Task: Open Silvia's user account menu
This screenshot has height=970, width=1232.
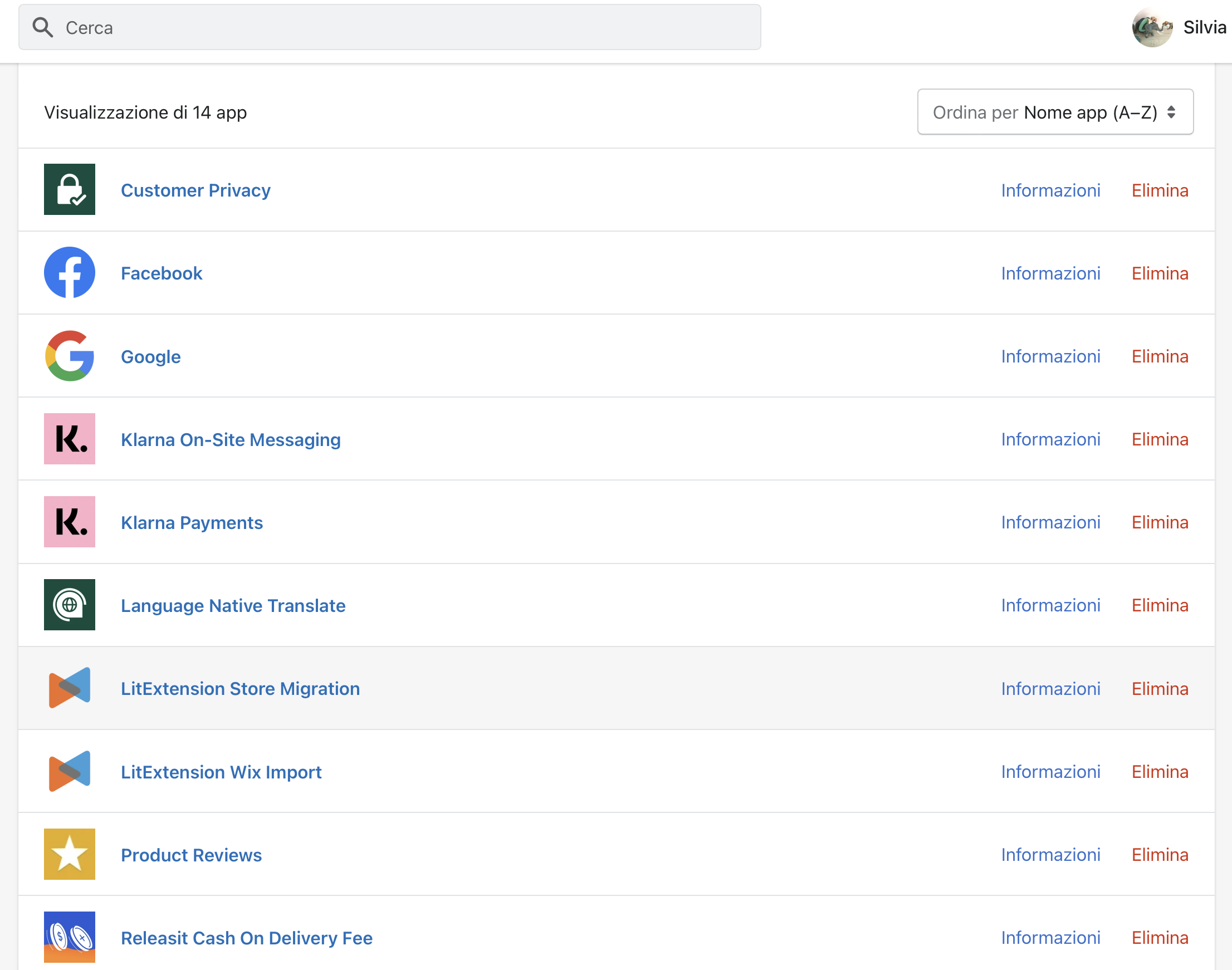Action: [1204, 27]
